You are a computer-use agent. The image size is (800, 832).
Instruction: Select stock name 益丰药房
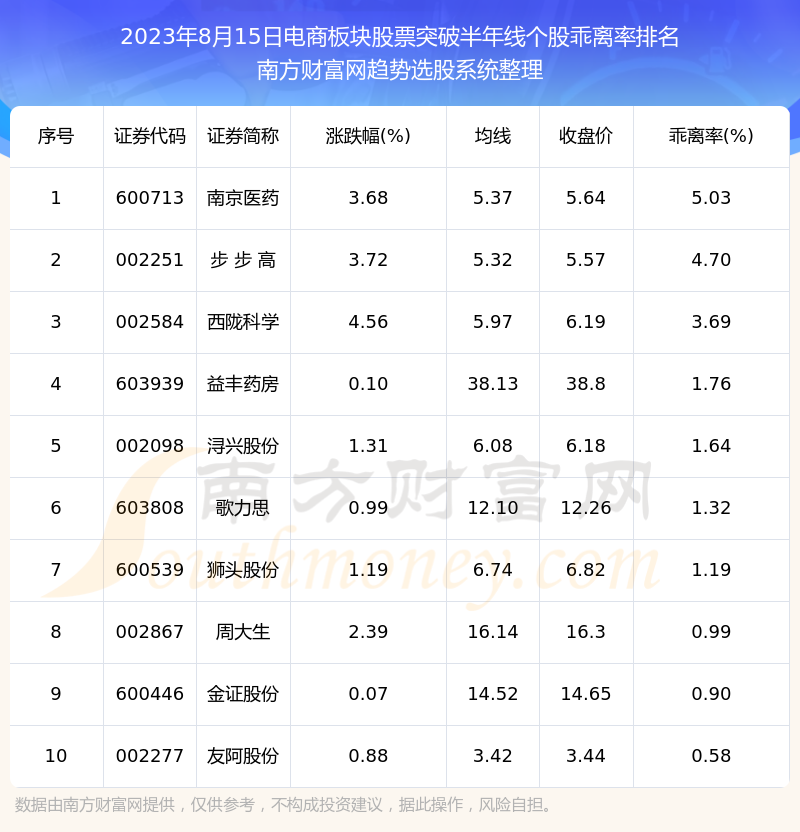(243, 384)
